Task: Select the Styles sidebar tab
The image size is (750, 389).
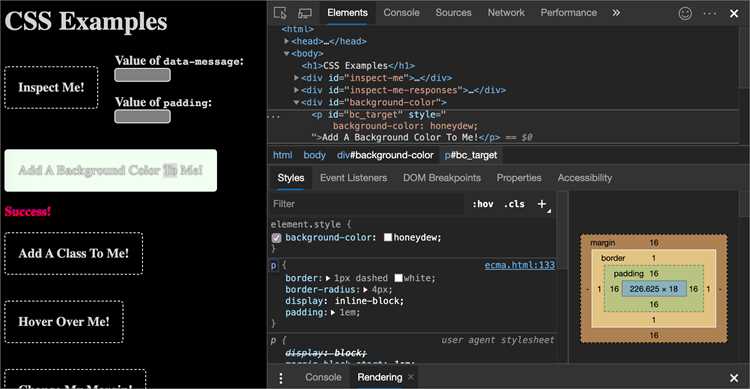Action: tap(291, 178)
